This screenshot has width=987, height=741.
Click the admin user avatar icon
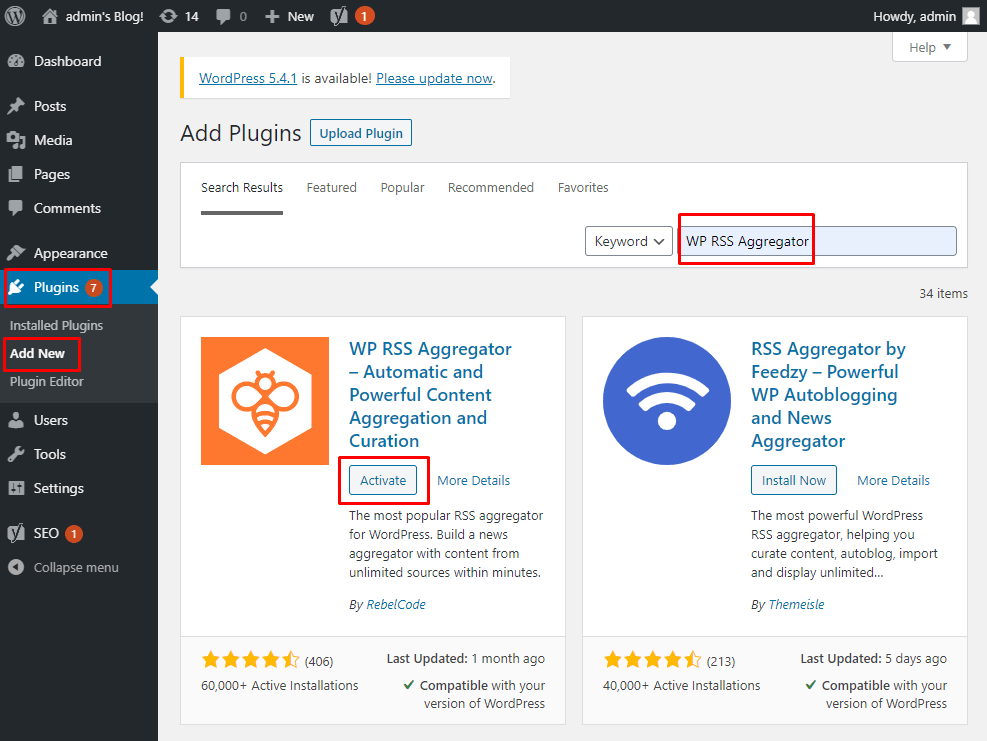point(971,16)
